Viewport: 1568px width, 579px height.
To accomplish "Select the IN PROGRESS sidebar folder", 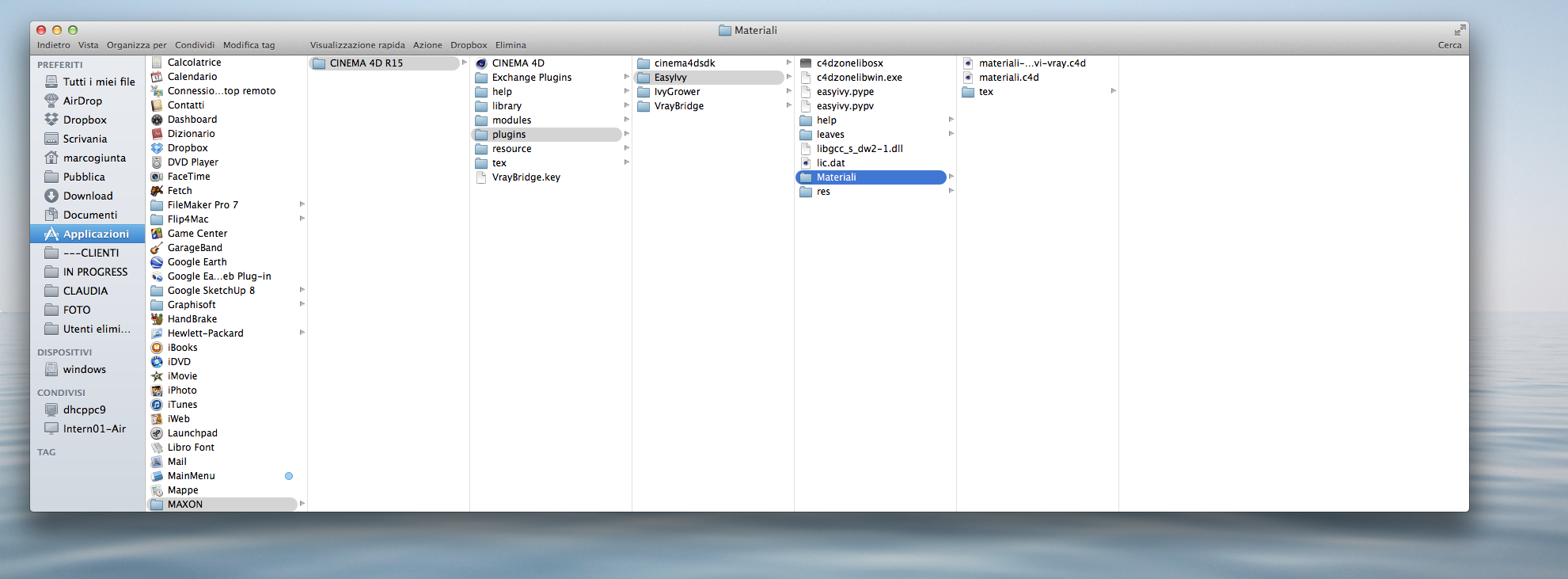I will (x=86, y=272).
